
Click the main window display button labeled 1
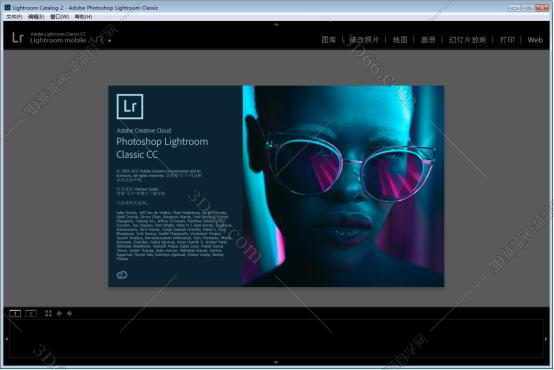click(15, 313)
